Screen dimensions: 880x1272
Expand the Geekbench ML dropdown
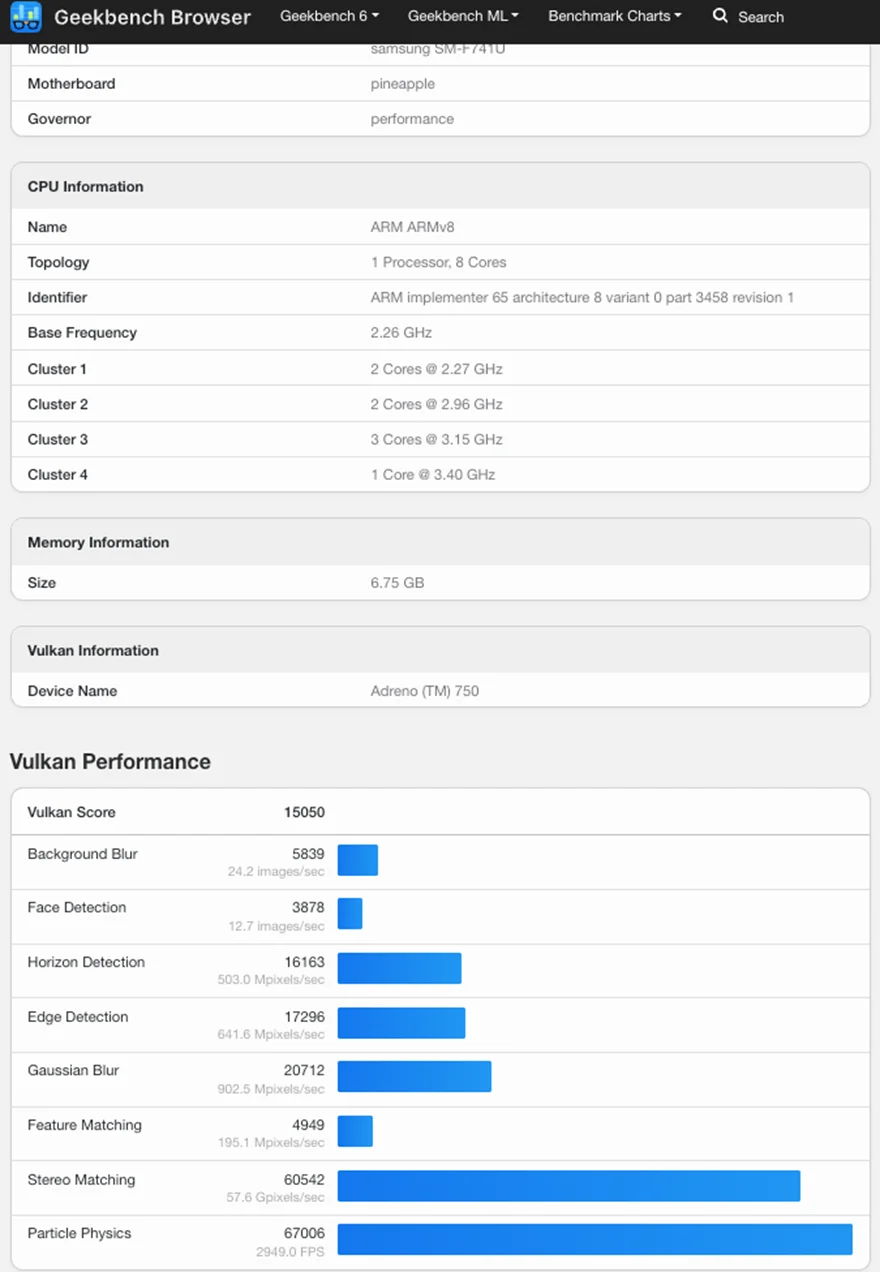coord(463,16)
